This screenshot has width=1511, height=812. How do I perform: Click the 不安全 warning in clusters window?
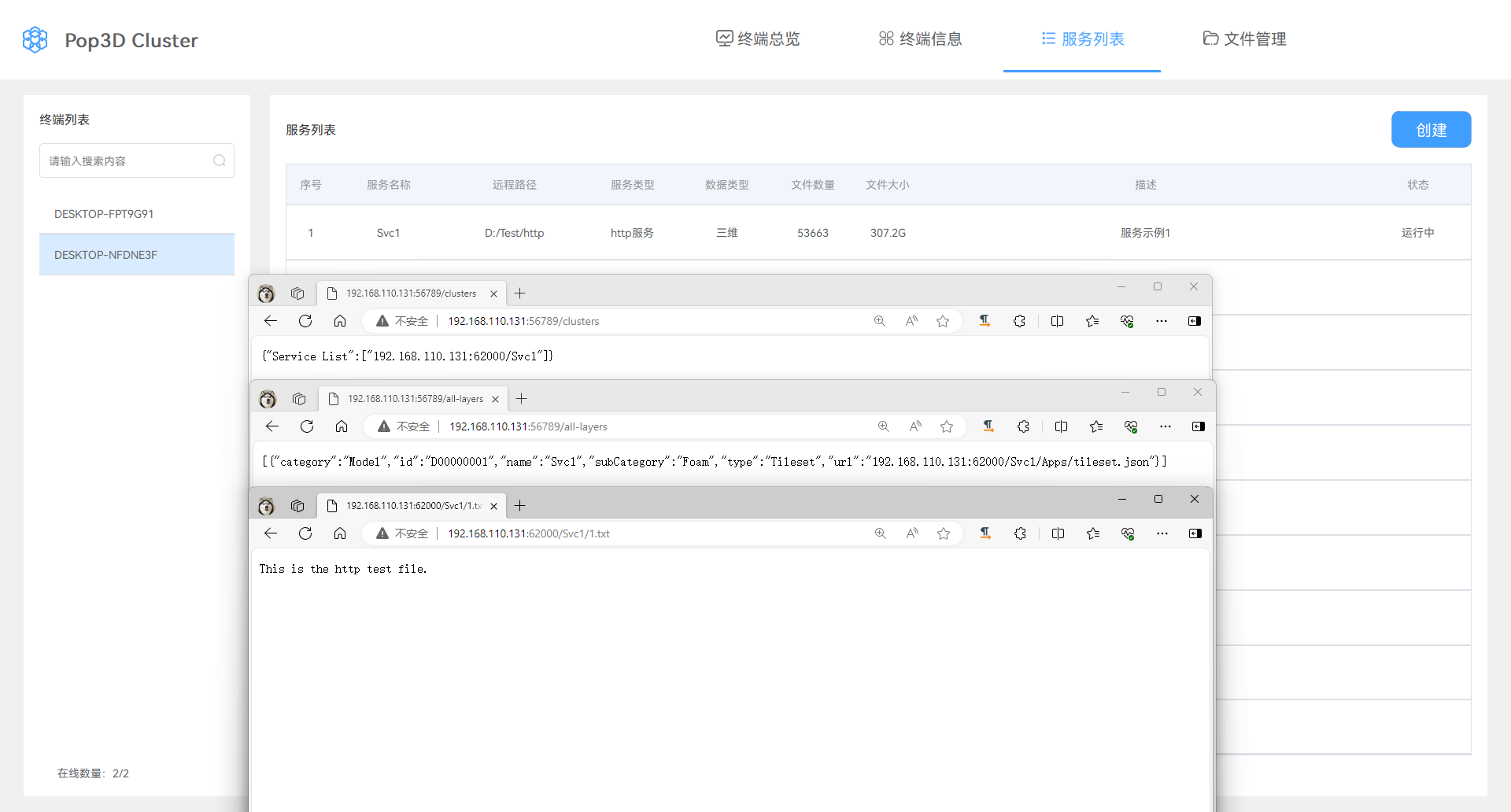point(402,321)
